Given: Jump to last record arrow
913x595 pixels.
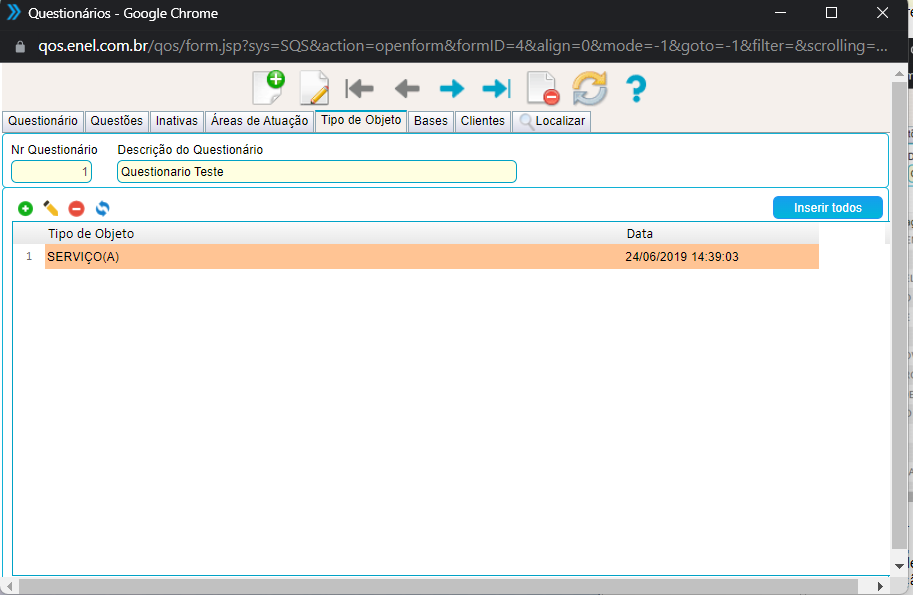Looking at the screenshot, I should point(496,88).
